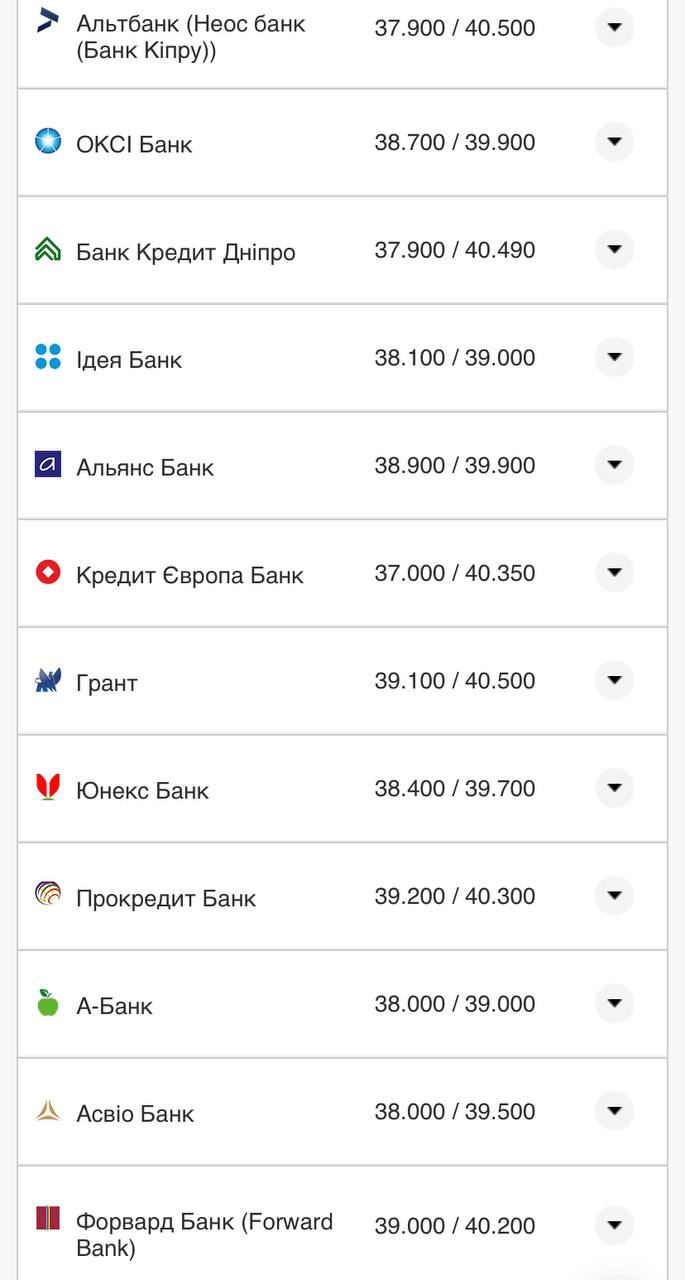Click the Юнекс Банк logo icon
The width and height of the screenshot is (685, 1280).
(48, 788)
